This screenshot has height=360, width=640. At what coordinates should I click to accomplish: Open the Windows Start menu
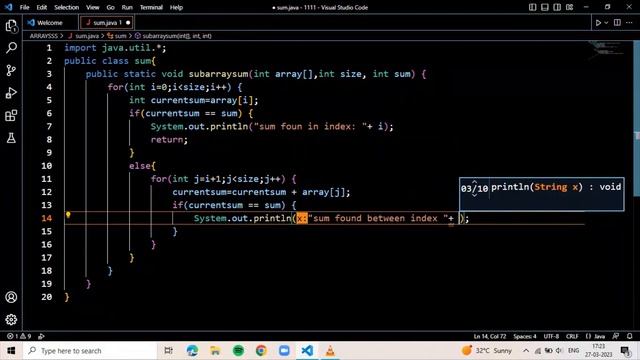click(11, 351)
